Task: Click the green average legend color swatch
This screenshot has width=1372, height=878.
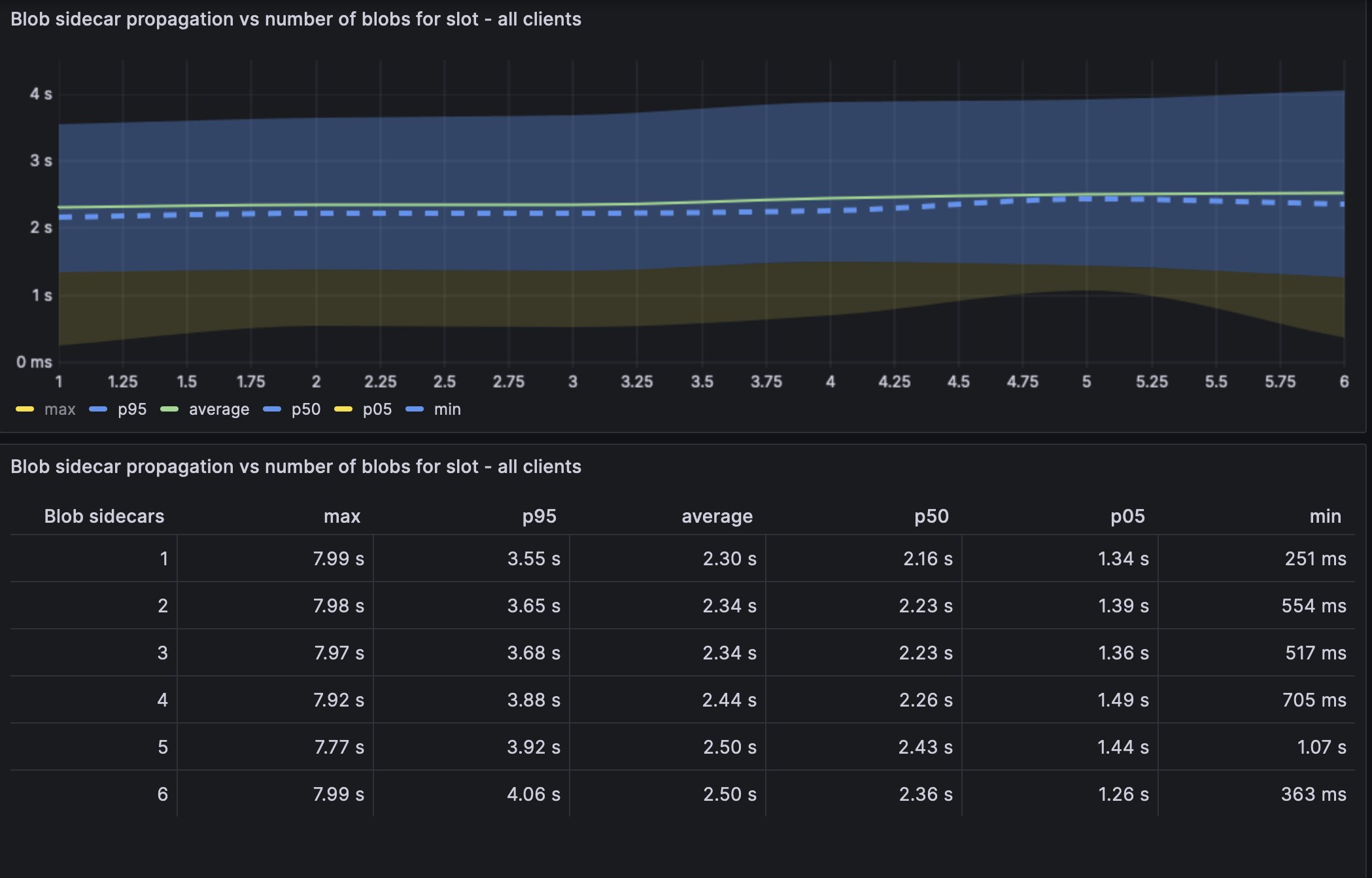Action: pyautogui.click(x=169, y=410)
